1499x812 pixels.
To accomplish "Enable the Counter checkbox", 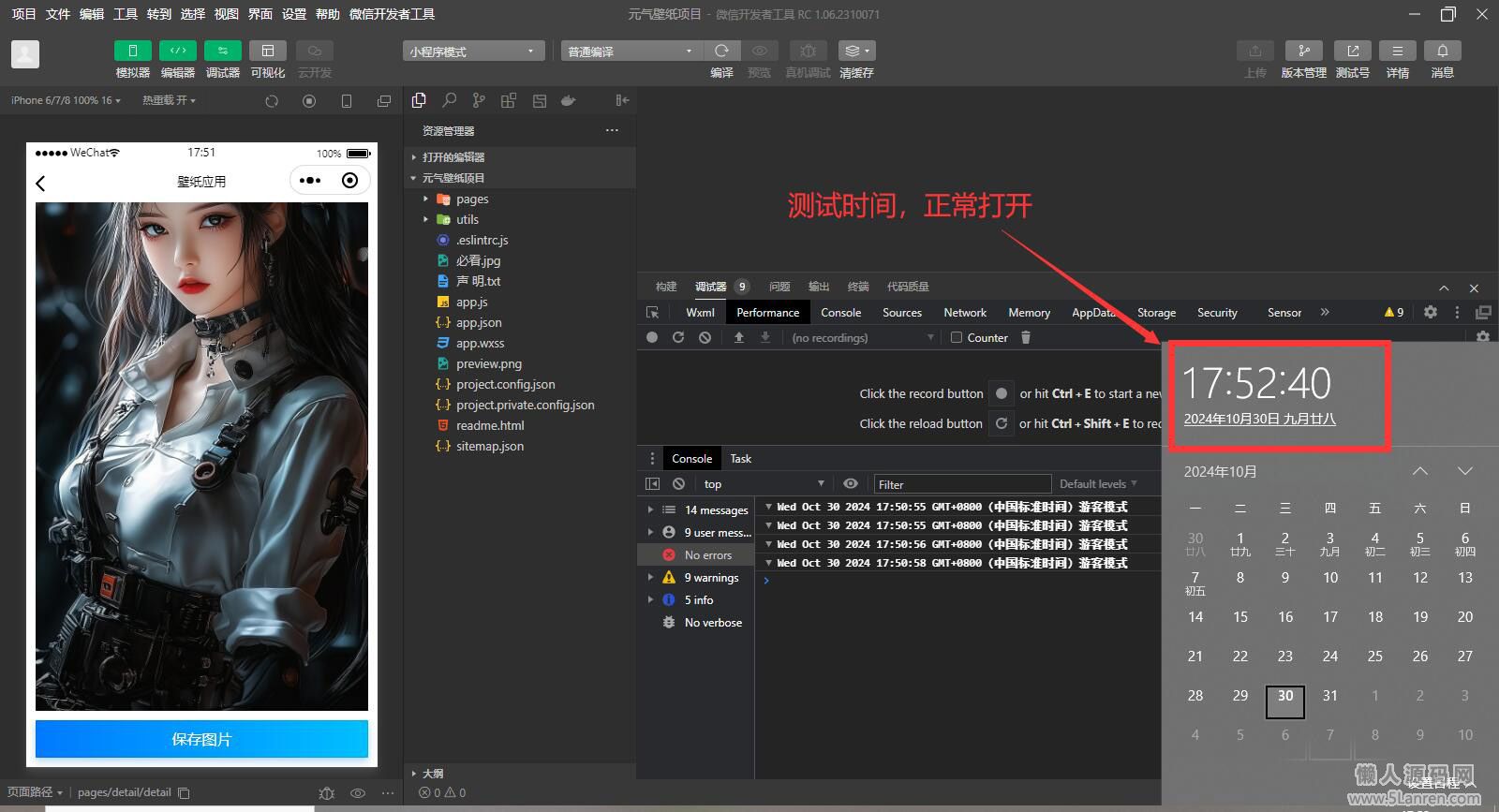I will [x=957, y=338].
